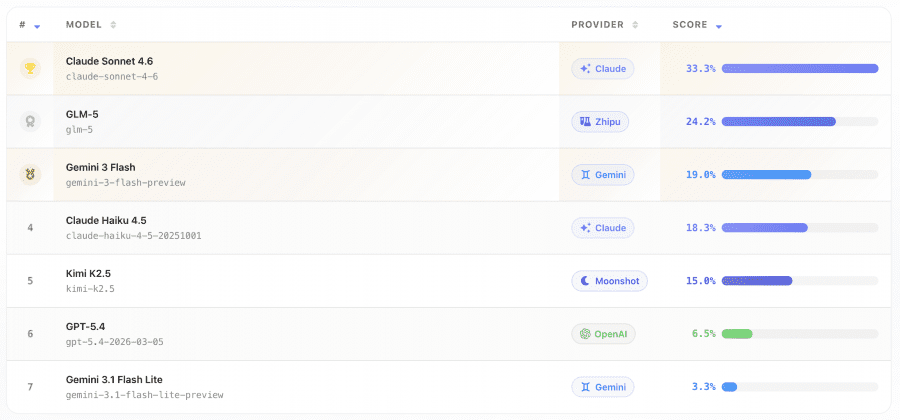The width and height of the screenshot is (900, 420).
Task: Click the Claude sparkle icon for Claude Sonnet 4.6
Action: point(586,69)
